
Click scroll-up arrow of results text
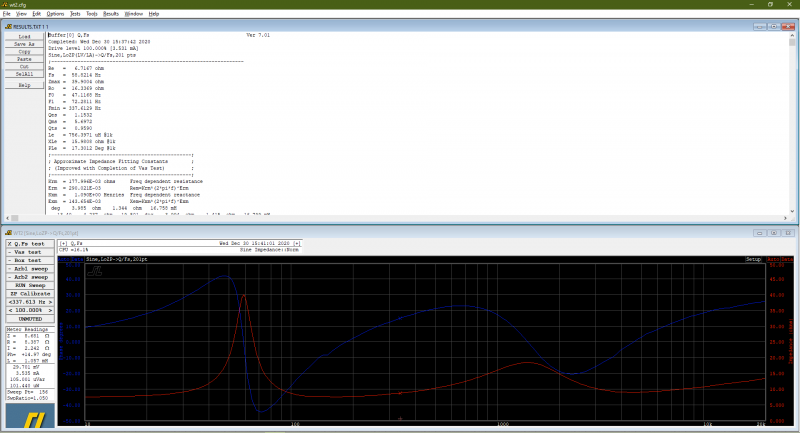click(792, 35)
